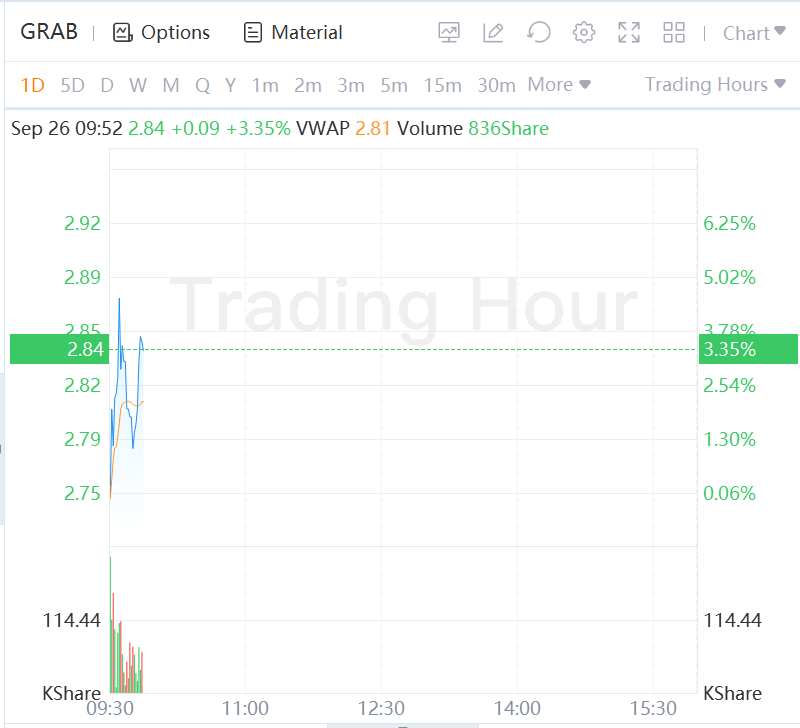Open the multi-chart grid layout icon

[674, 33]
